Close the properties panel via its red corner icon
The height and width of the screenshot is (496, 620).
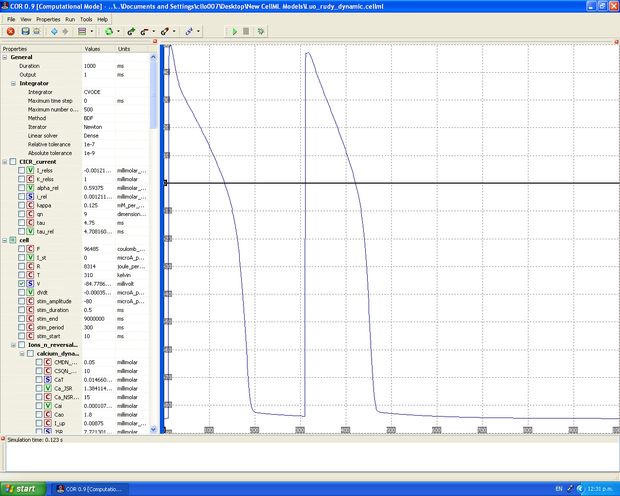pyautogui.click(x=155, y=41)
